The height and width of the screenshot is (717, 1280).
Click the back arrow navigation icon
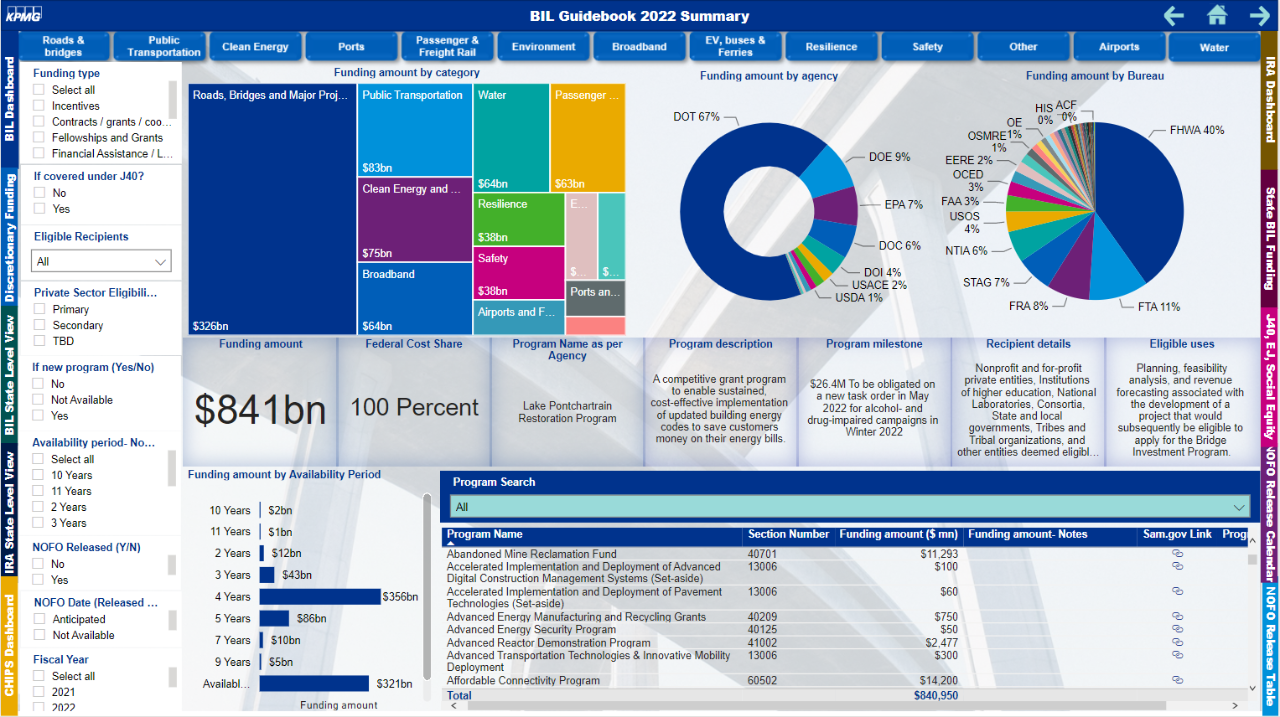click(1174, 15)
